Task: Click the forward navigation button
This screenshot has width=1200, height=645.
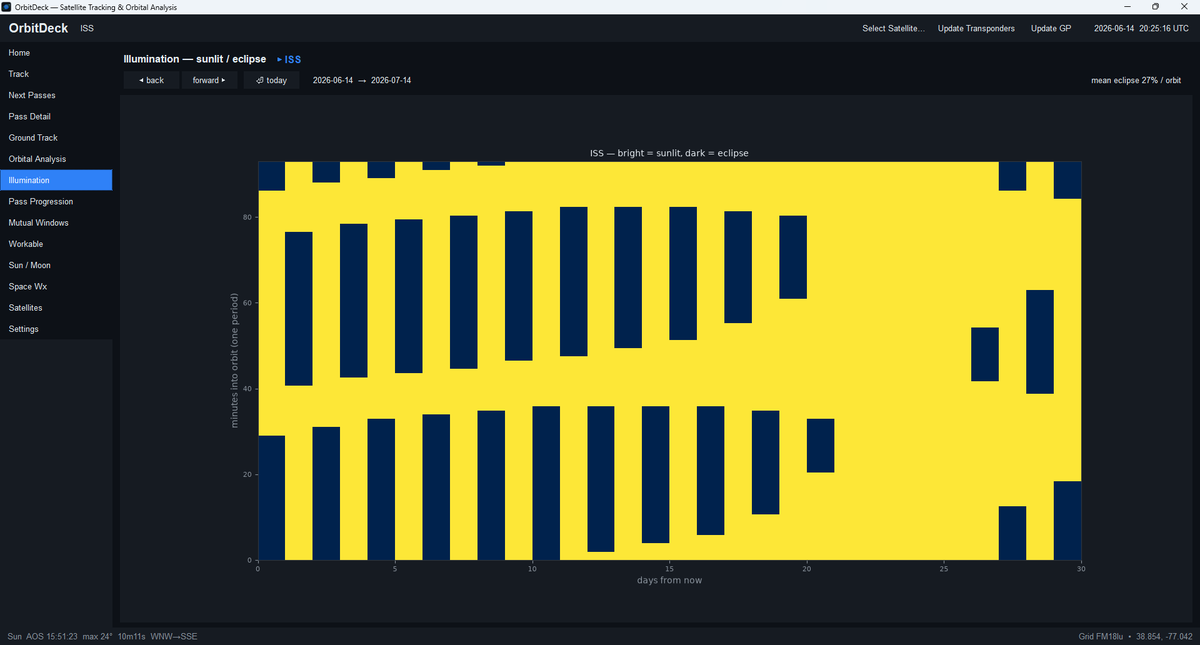Action: (210, 80)
